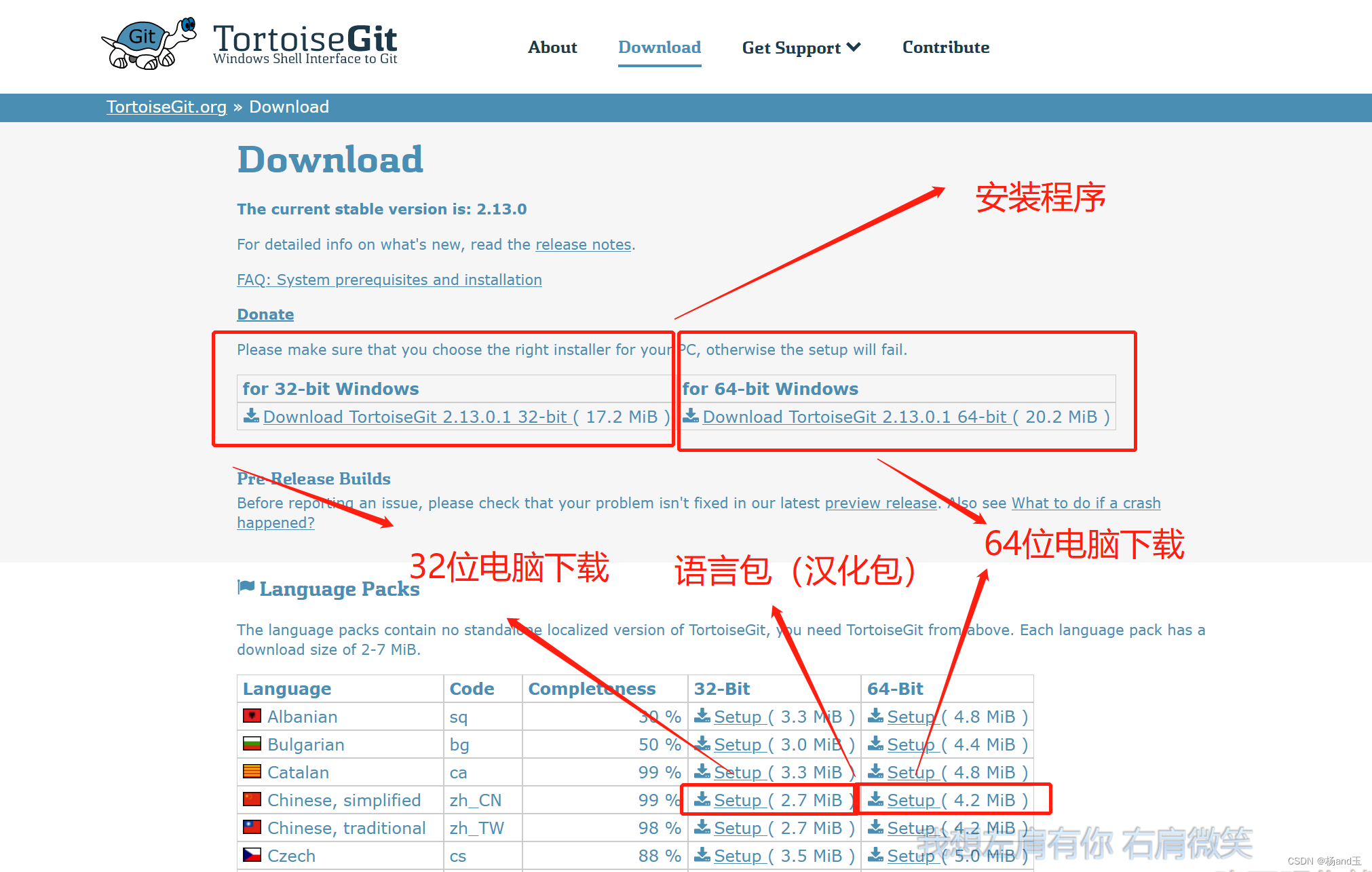Navigate to TortoiseGit.org via breadcrumb
Image resolution: width=1372 pixels, height=872 pixels.
click(166, 107)
